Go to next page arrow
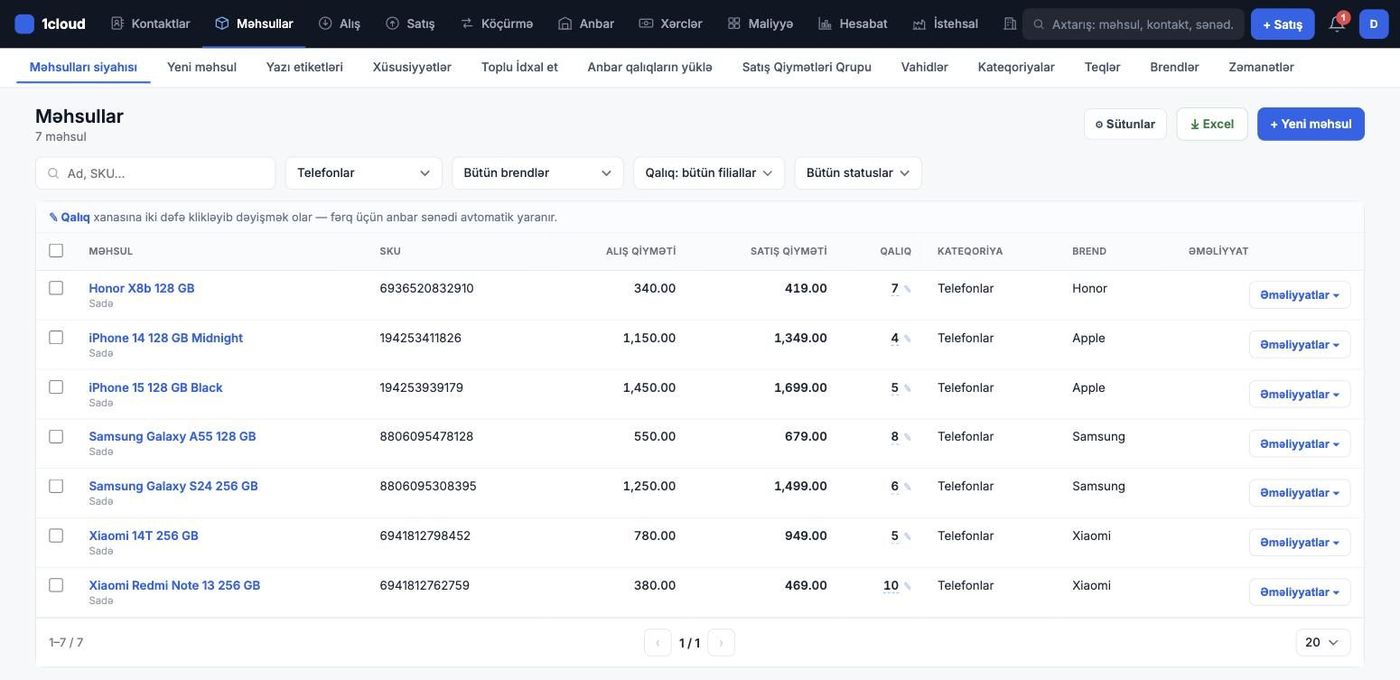This screenshot has width=1400, height=680. (x=721, y=643)
